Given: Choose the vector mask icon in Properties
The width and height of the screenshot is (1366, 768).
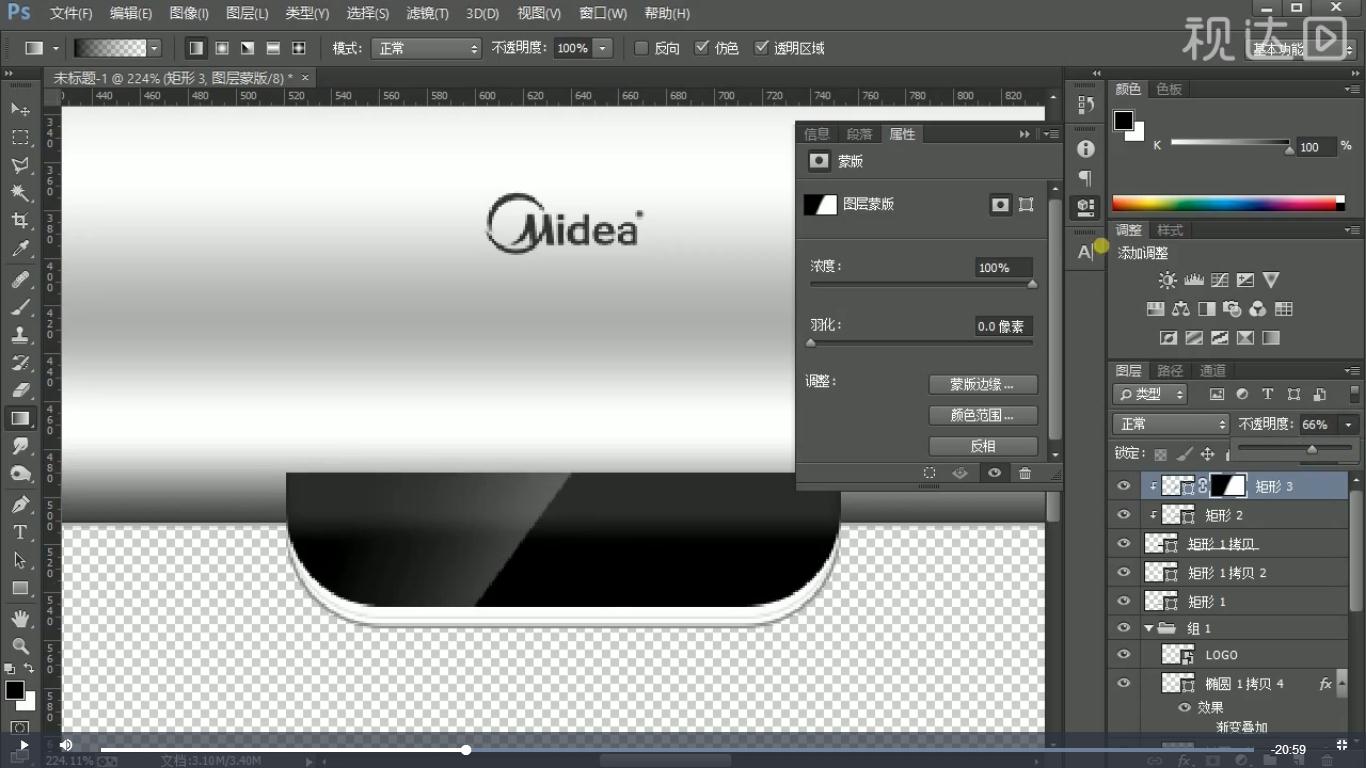Looking at the screenshot, I should pos(1026,204).
